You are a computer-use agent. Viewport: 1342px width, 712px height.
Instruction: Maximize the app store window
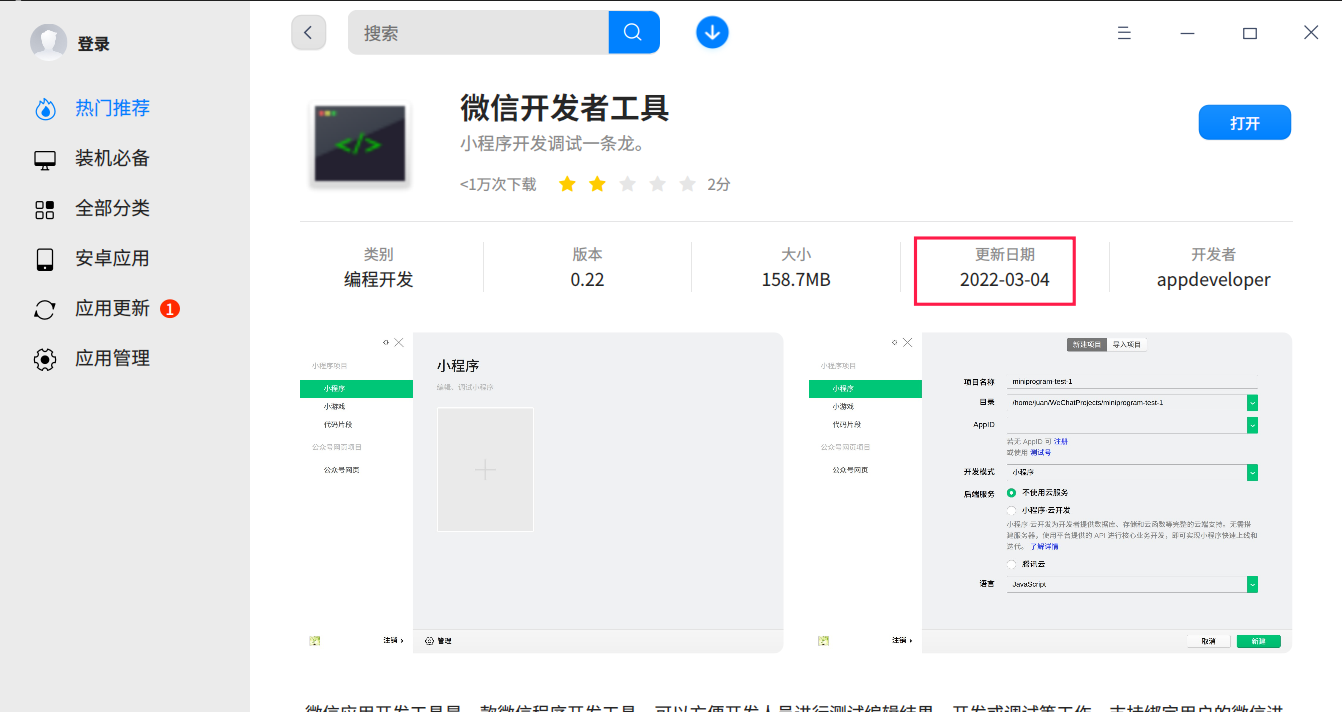pyautogui.click(x=1250, y=33)
